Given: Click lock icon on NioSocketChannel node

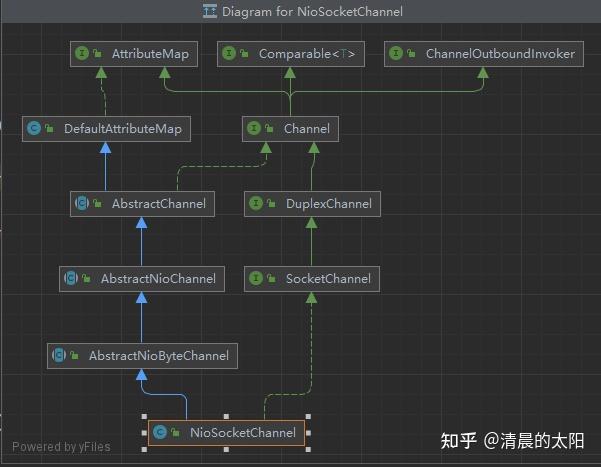Looking at the screenshot, I should click(x=176, y=432).
